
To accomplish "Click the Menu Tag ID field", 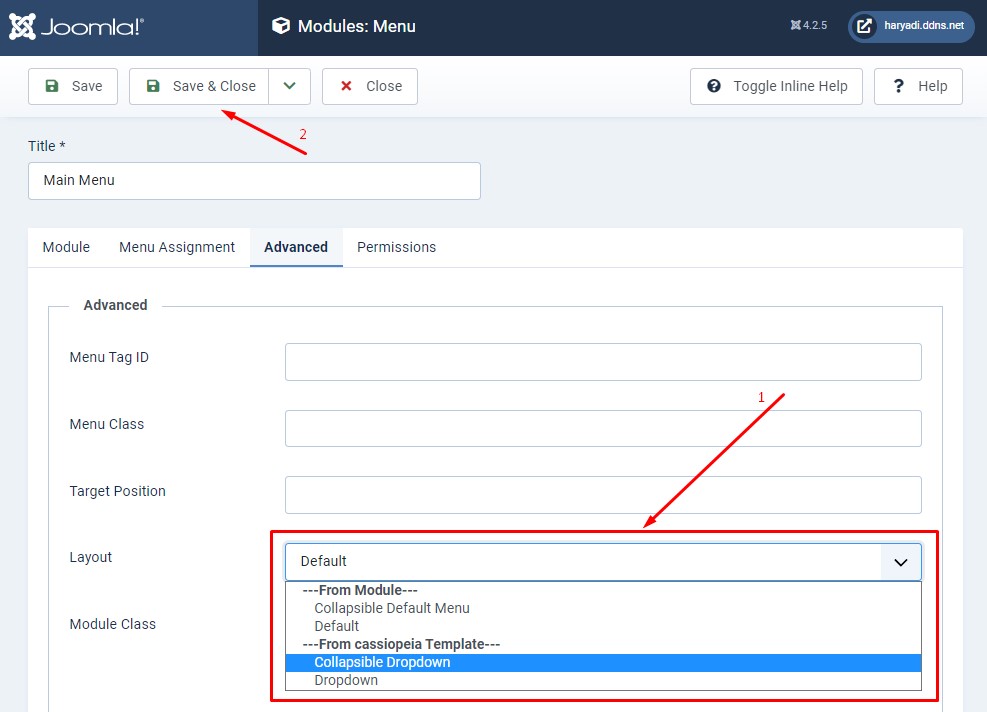I will click(x=603, y=362).
